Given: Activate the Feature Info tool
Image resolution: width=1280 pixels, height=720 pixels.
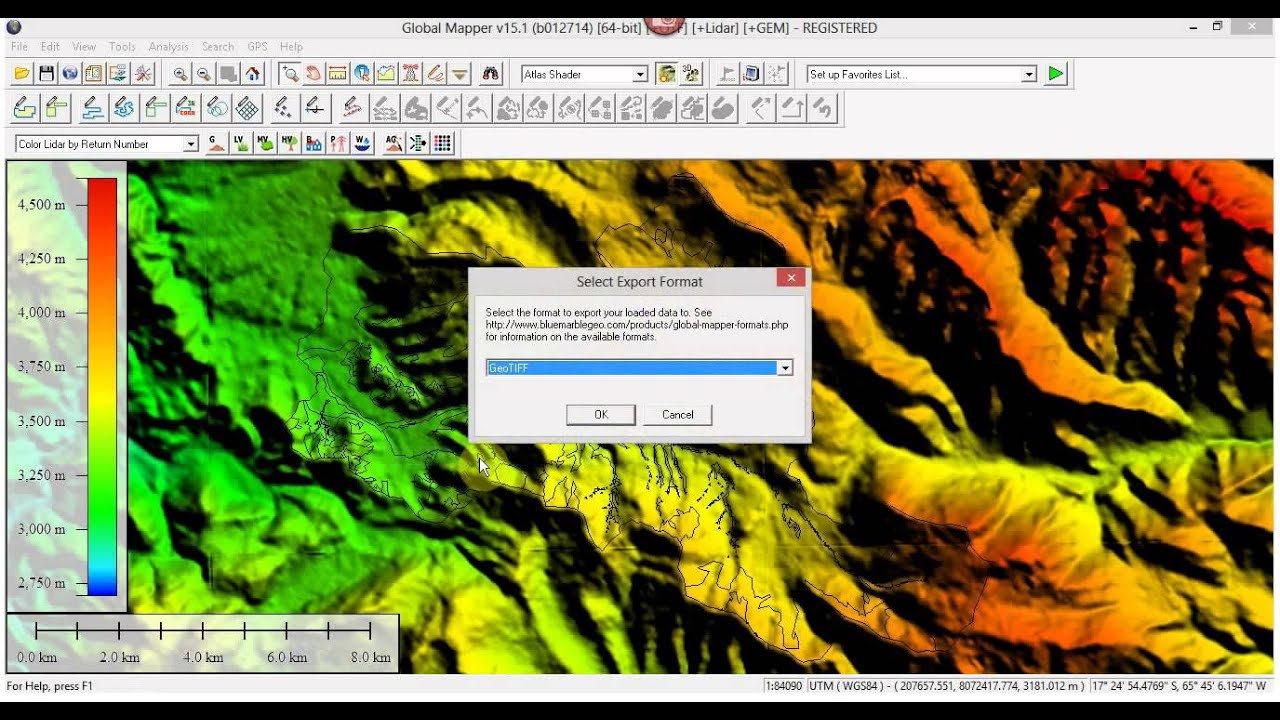Looking at the screenshot, I should tap(362, 73).
